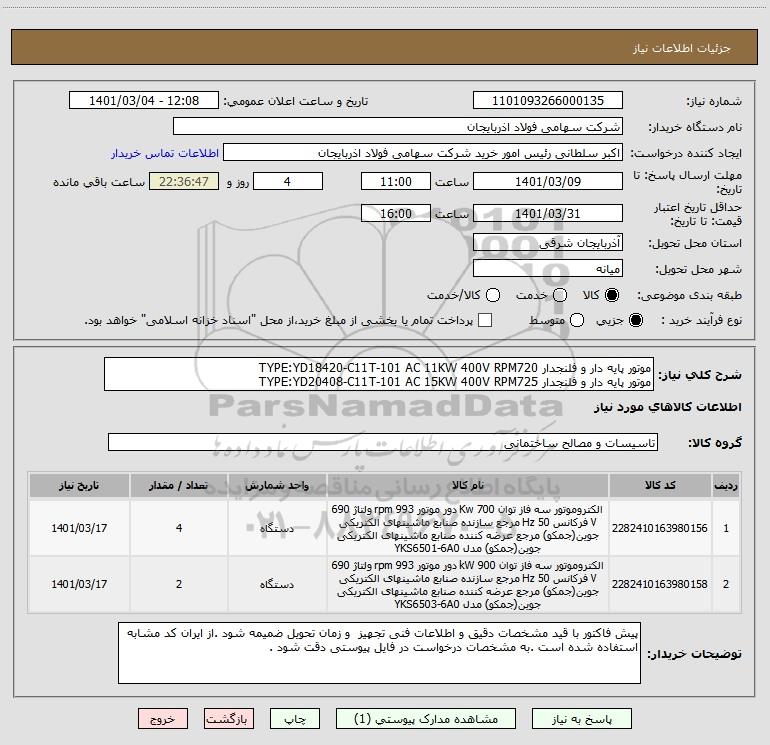Click response deadline date 1401/03/09 field
This screenshot has width=770, height=745.
pyautogui.click(x=548, y=181)
